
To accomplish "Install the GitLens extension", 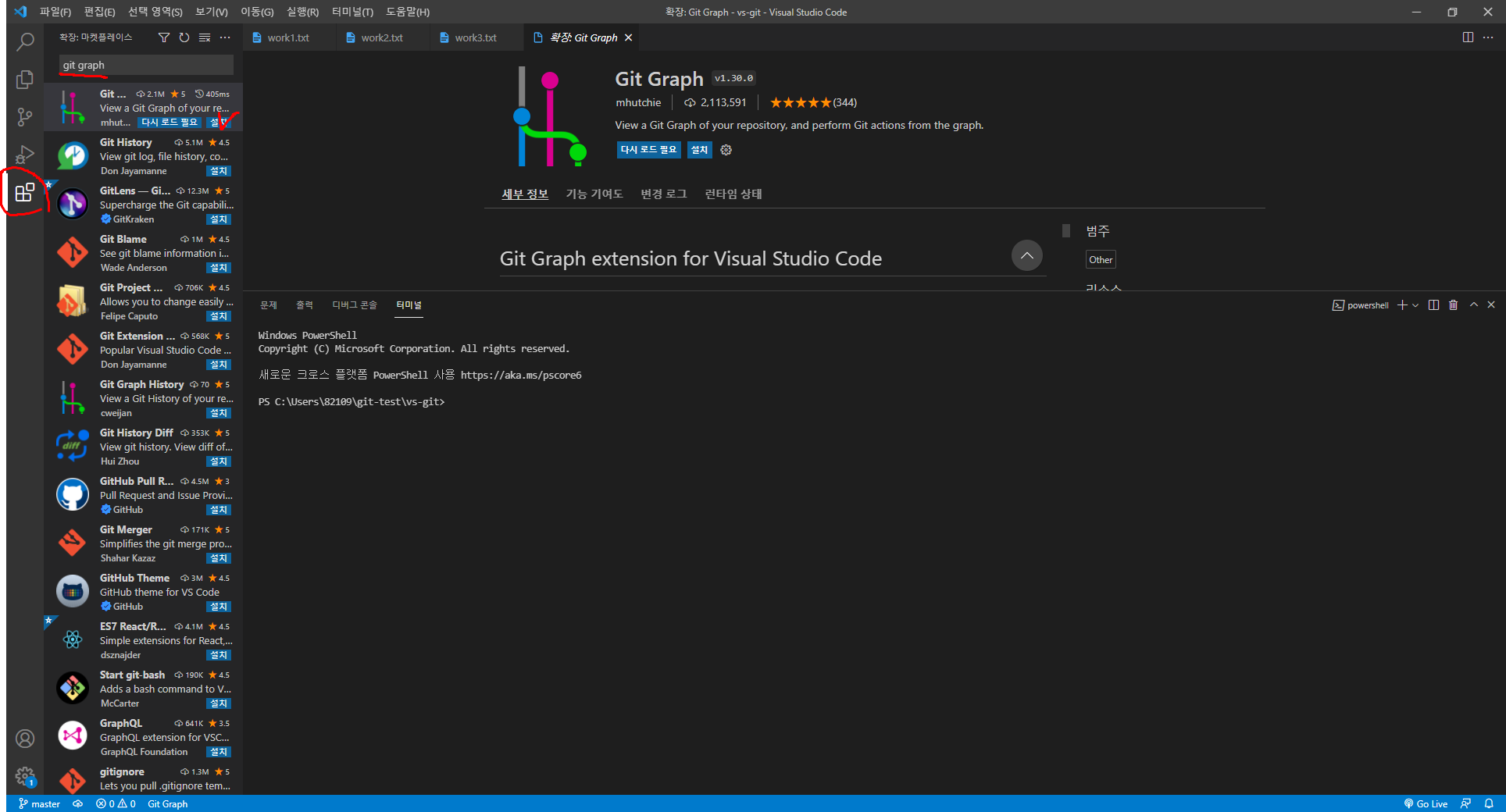I will 219,219.
